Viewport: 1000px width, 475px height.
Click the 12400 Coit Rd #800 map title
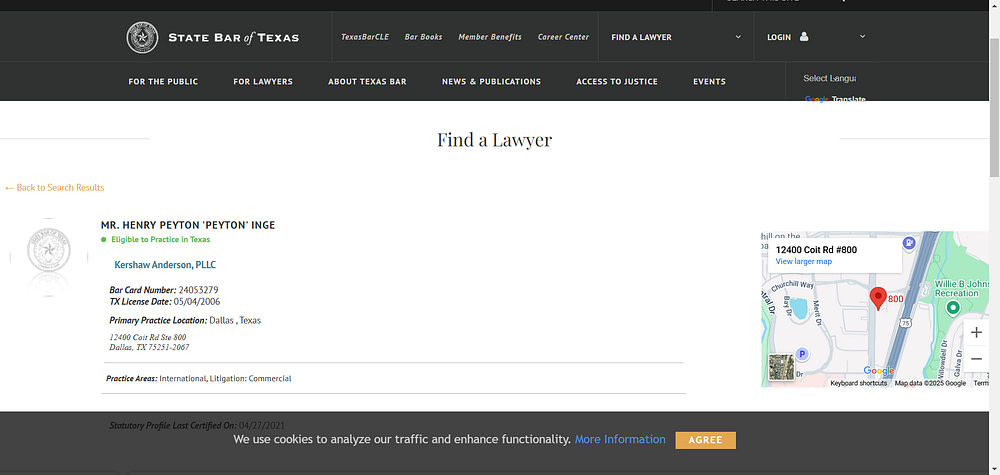(816, 250)
